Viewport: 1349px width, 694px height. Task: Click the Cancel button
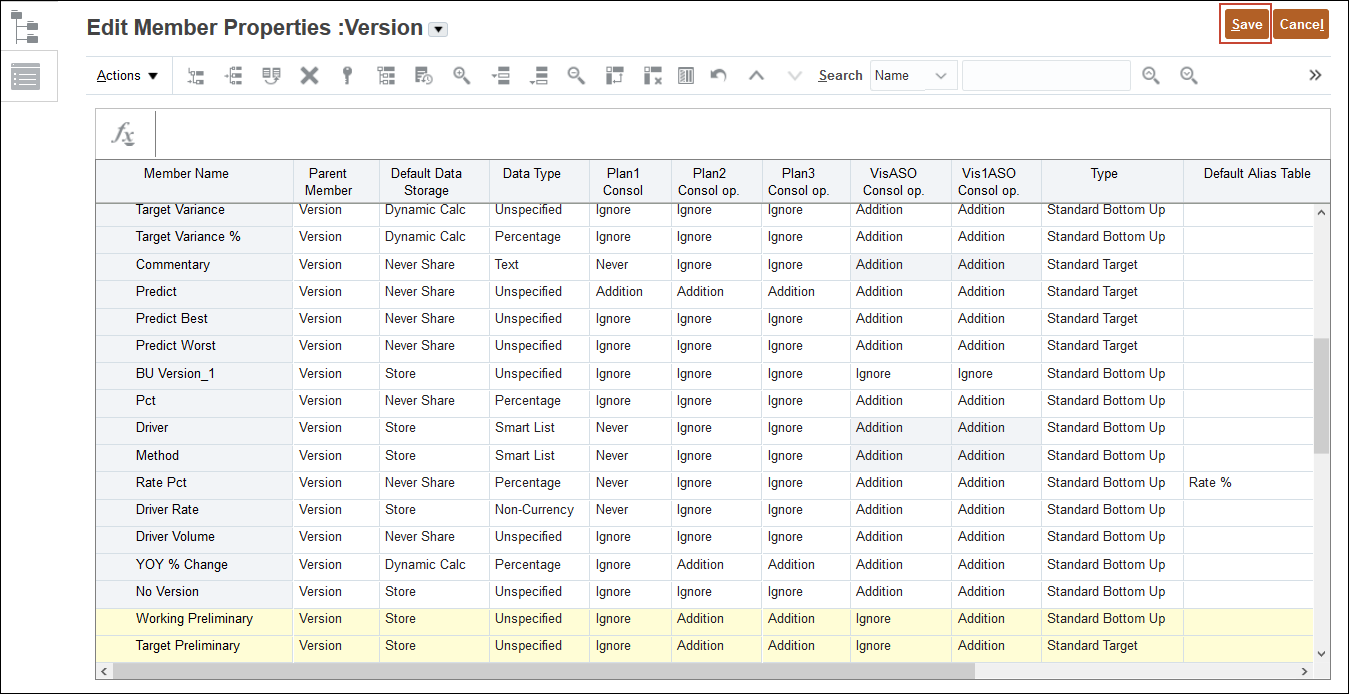point(1301,23)
